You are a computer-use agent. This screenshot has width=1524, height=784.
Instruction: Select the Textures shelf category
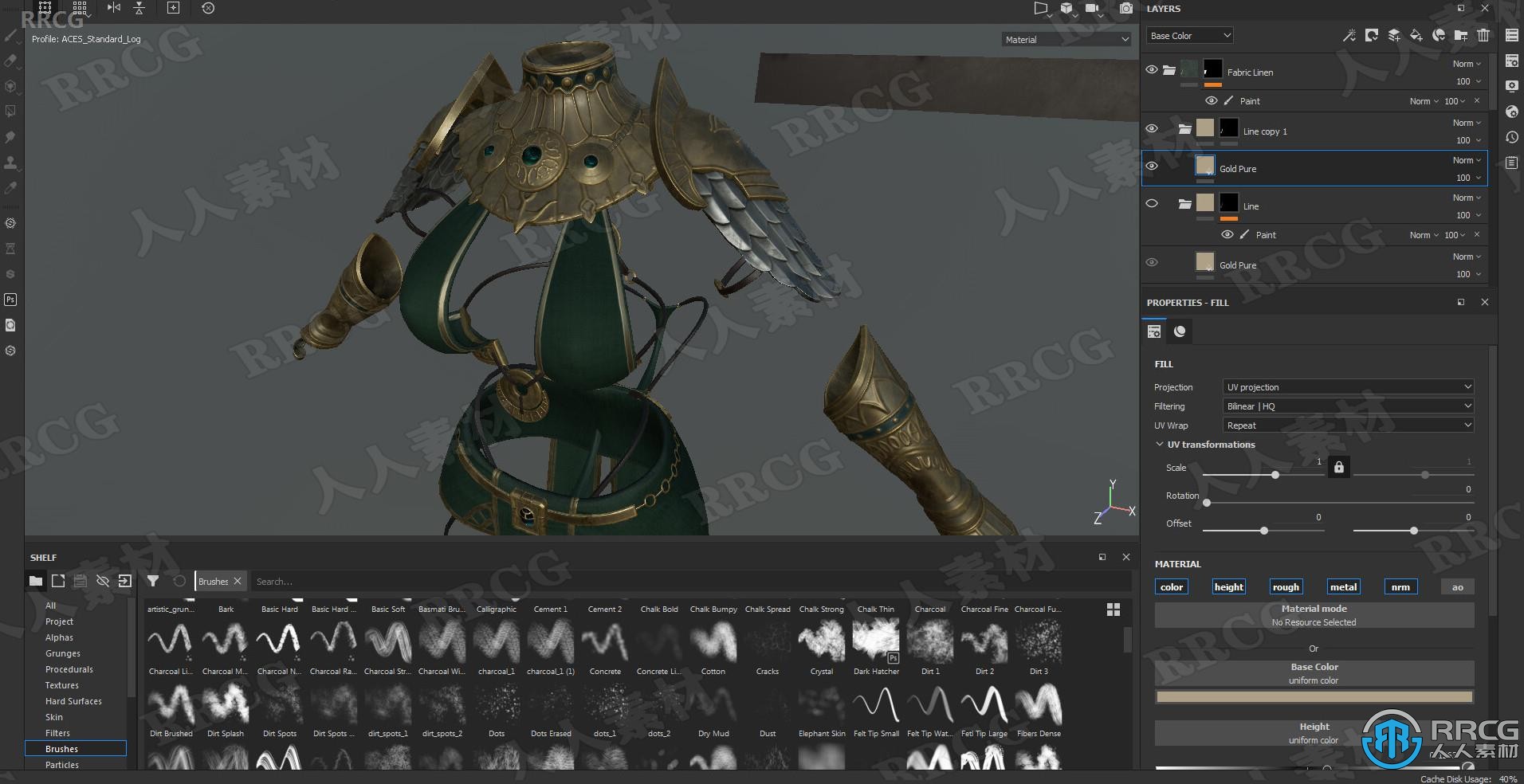pos(62,685)
